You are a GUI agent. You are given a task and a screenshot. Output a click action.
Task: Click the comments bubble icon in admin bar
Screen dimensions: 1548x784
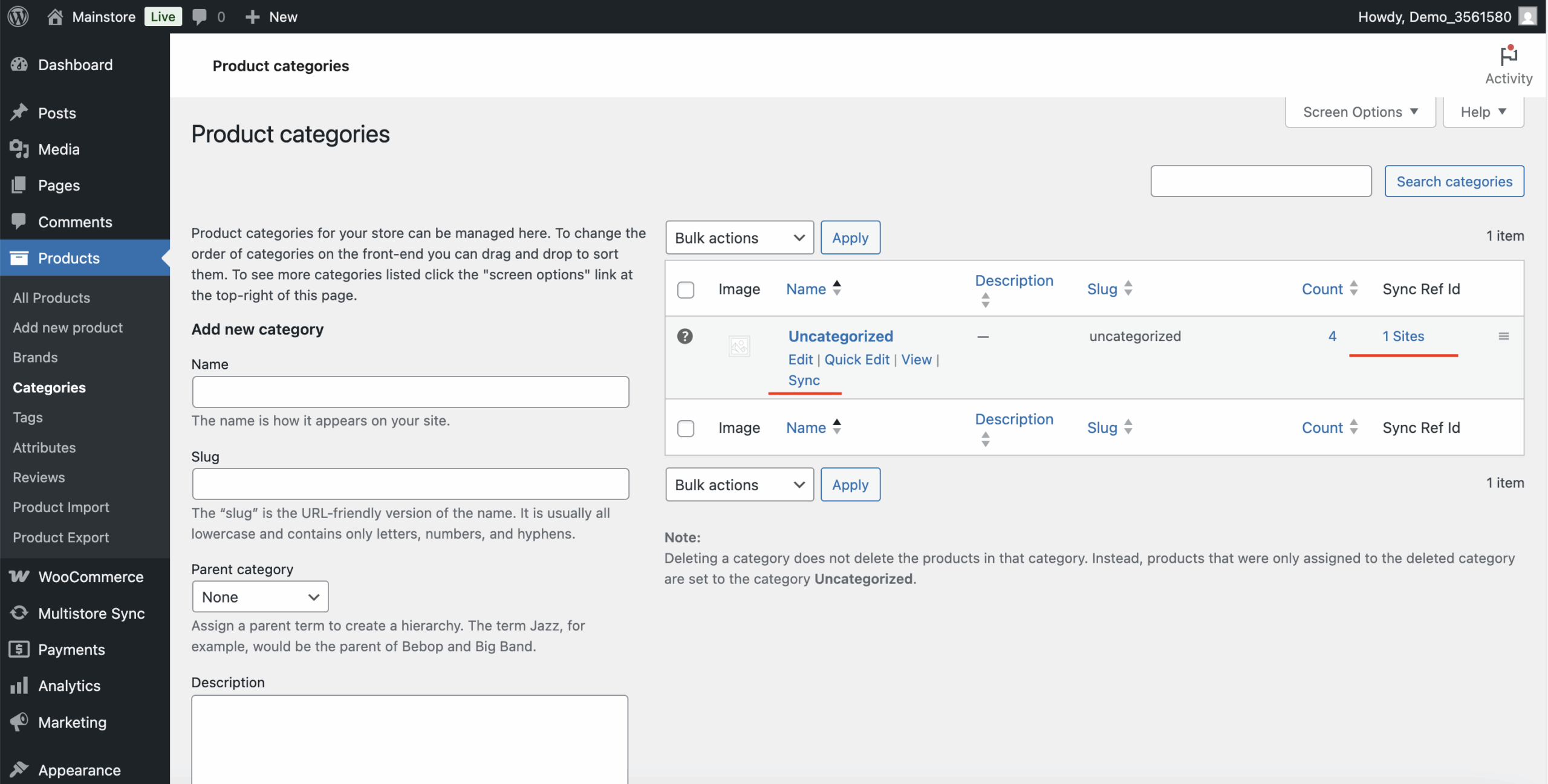(x=199, y=16)
